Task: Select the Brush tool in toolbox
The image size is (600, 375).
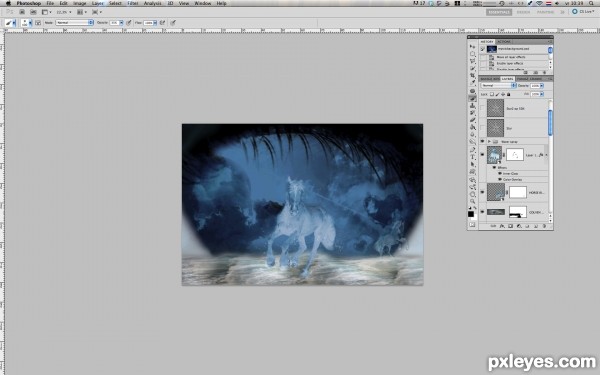Action: (x=473, y=98)
